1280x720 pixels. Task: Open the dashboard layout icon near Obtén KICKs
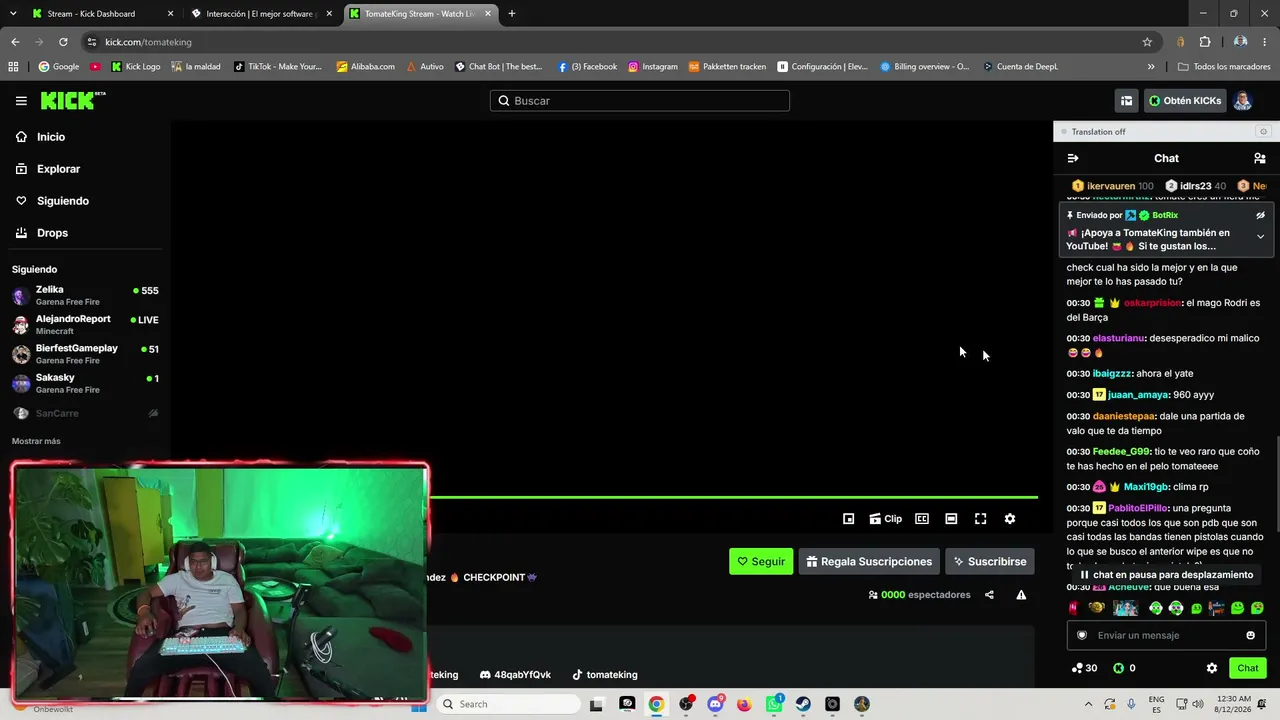pos(1126,101)
